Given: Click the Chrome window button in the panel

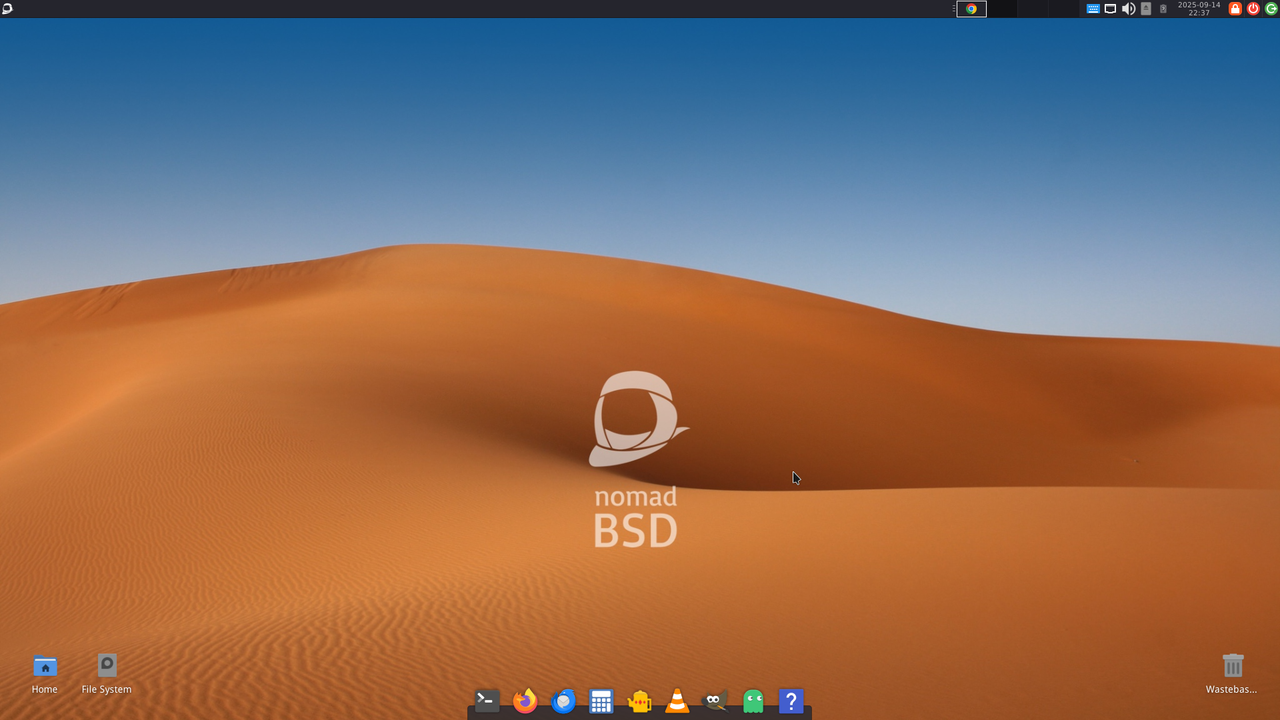Looking at the screenshot, I should 972,9.
